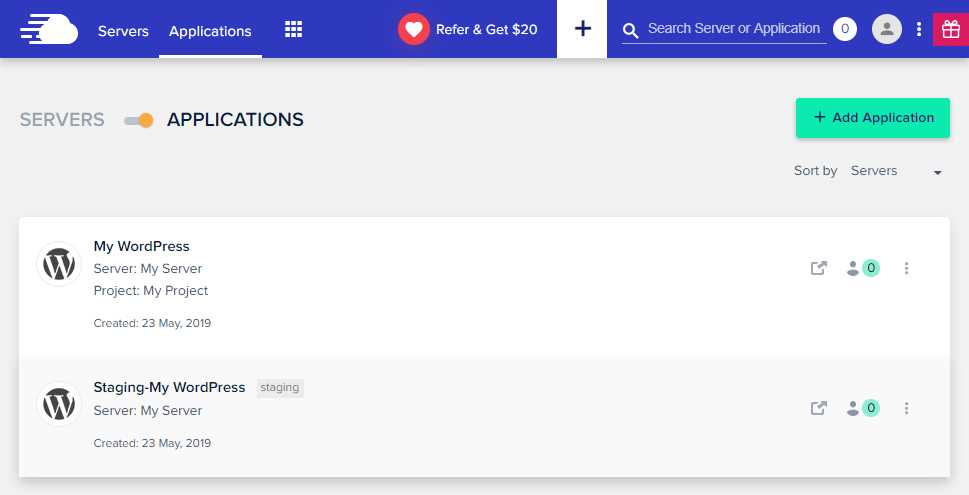The image size is (969, 495).
Task: Open My WordPress external link icon
Action: coord(818,268)
